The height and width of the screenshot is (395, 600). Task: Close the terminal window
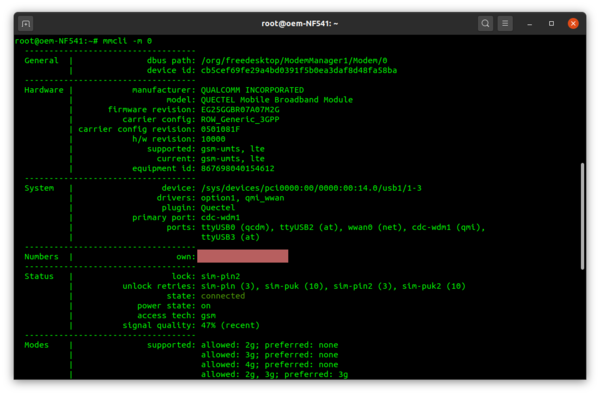click(x=573, y=24)
